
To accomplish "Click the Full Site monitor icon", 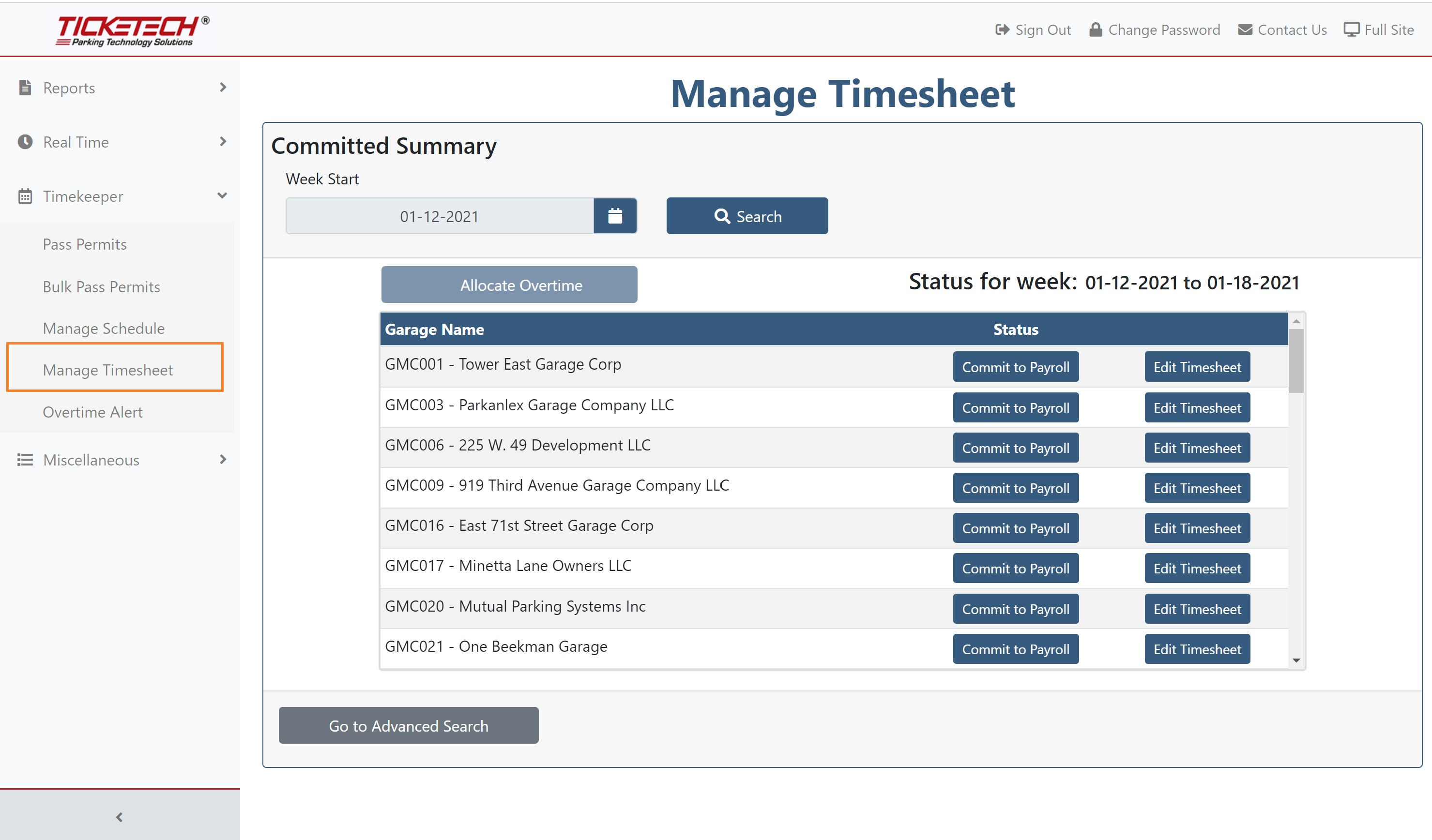I will point(1351,30).
